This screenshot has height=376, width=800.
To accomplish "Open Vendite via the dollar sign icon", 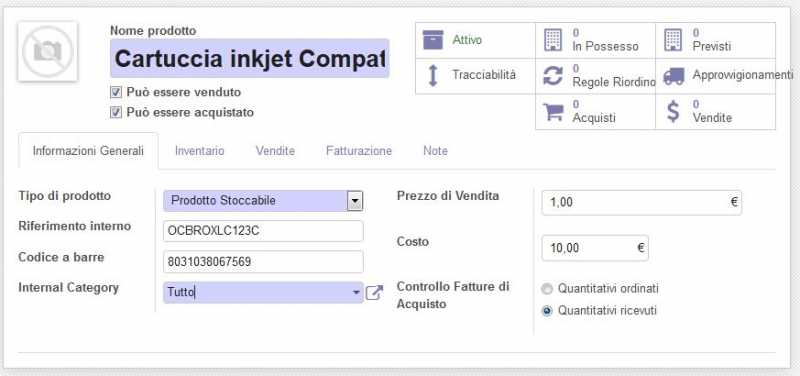I will (673, 112).
